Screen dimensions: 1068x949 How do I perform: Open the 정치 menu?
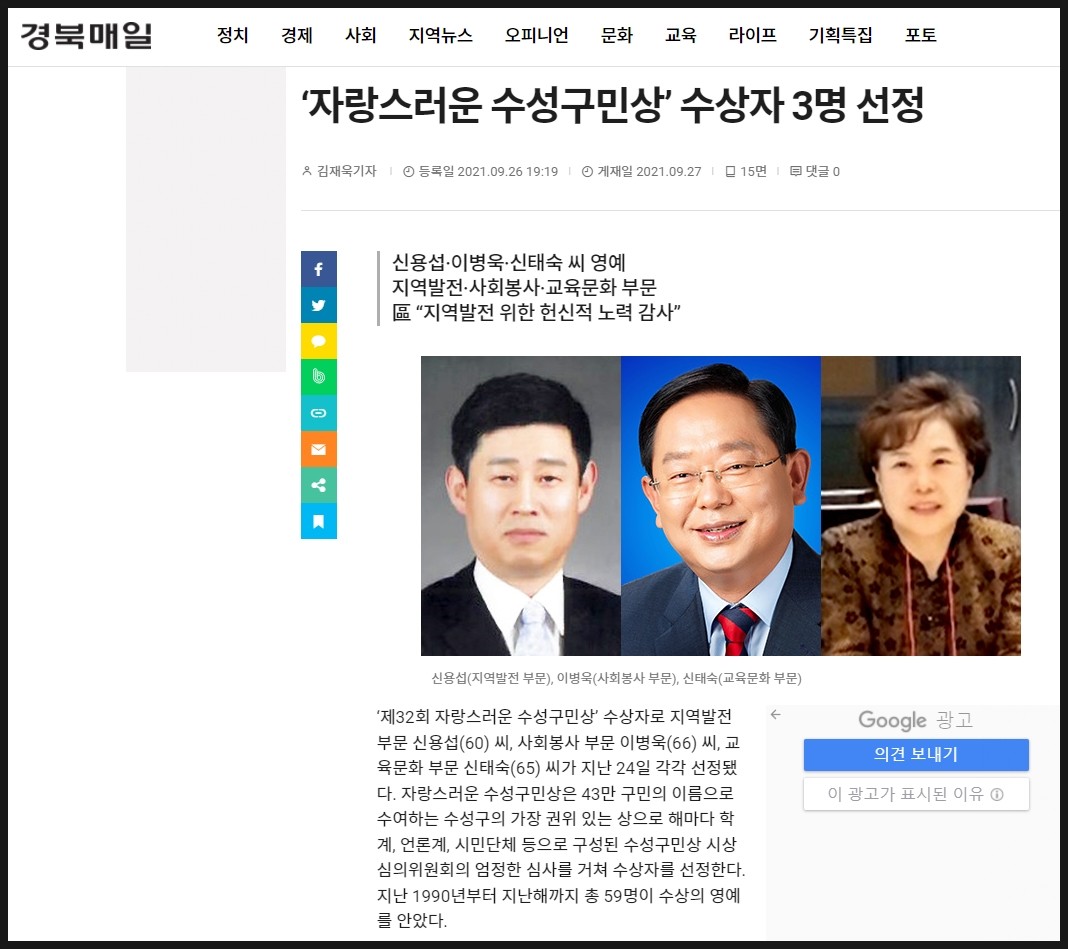(233, 36)
